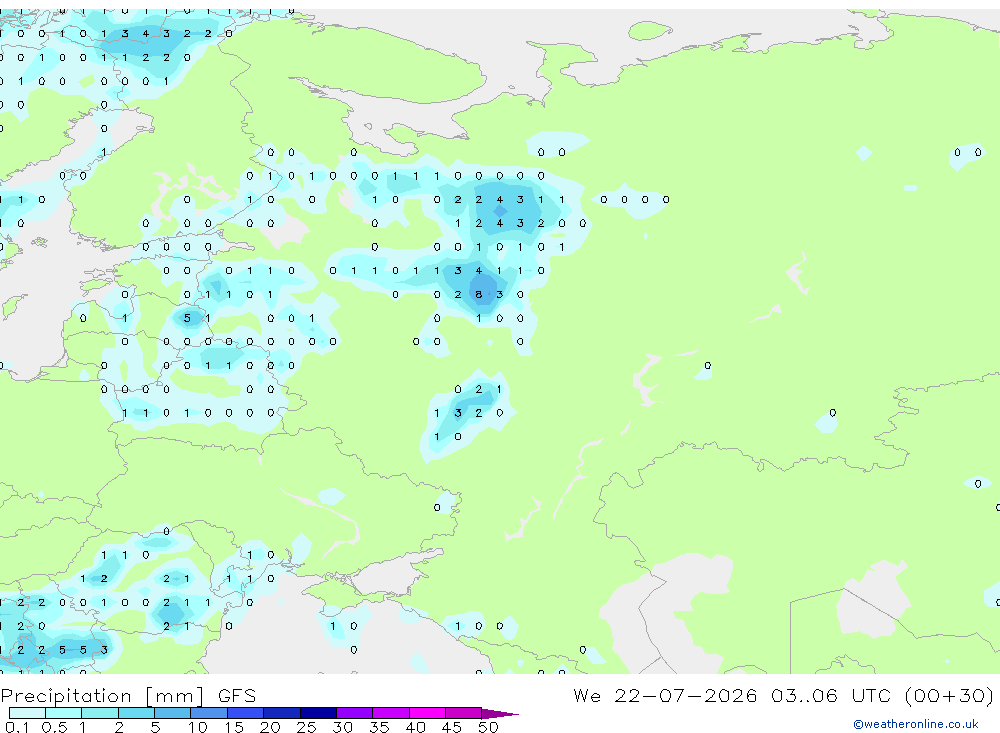This screenshot has height=733, width=1000.
Task: Click the legend tick label '20'
Action: [x=270, y=727]
